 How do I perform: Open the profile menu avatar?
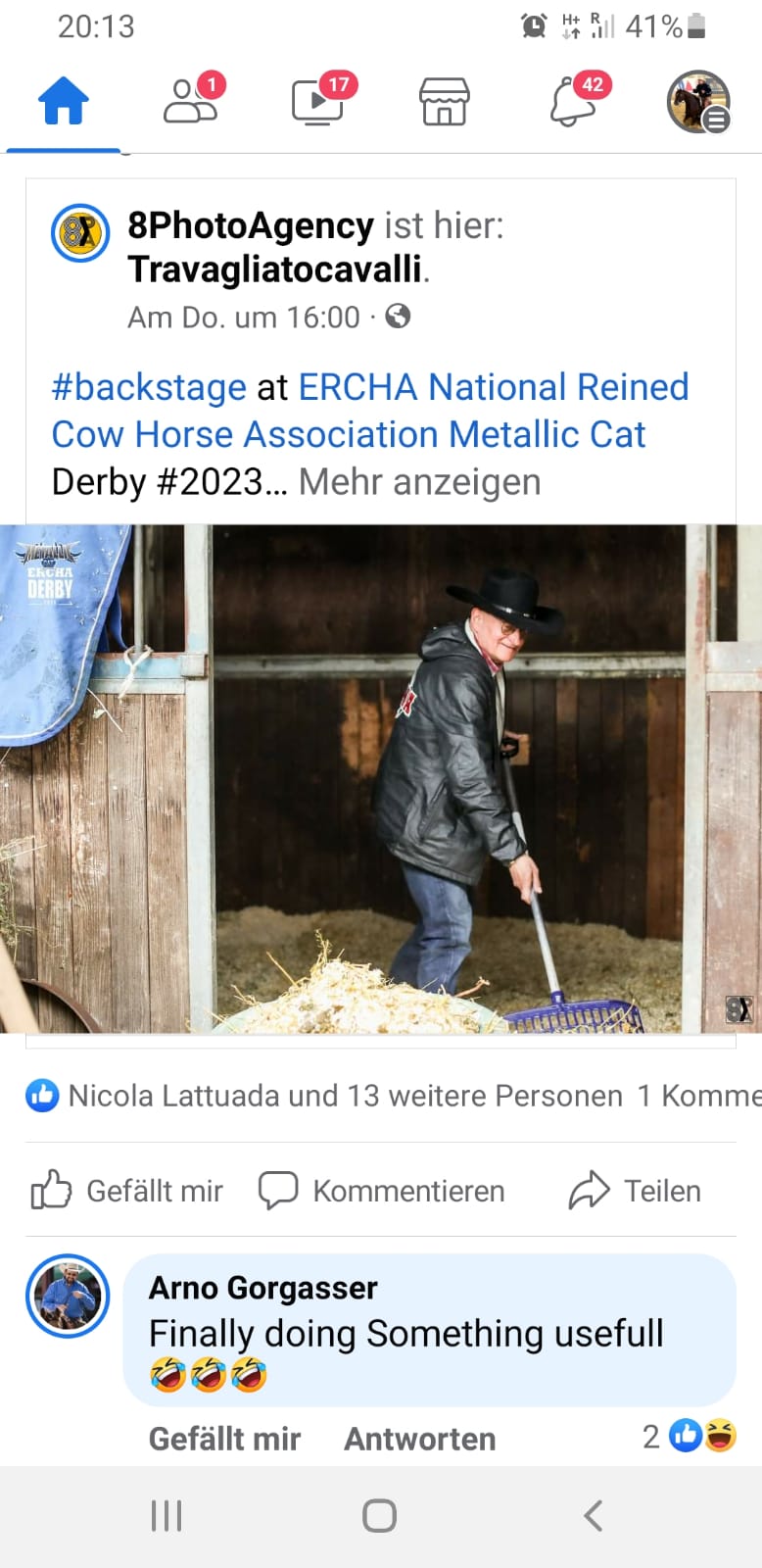(x=698, y=101)
